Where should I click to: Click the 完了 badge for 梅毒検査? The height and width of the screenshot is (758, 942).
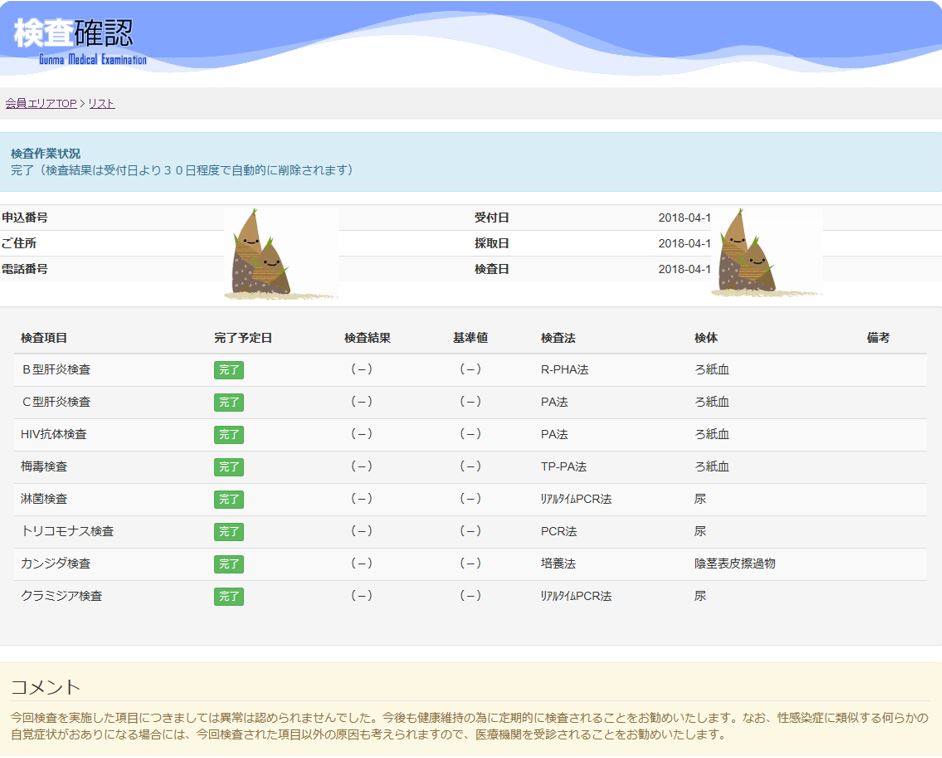[x=229, y=467]
